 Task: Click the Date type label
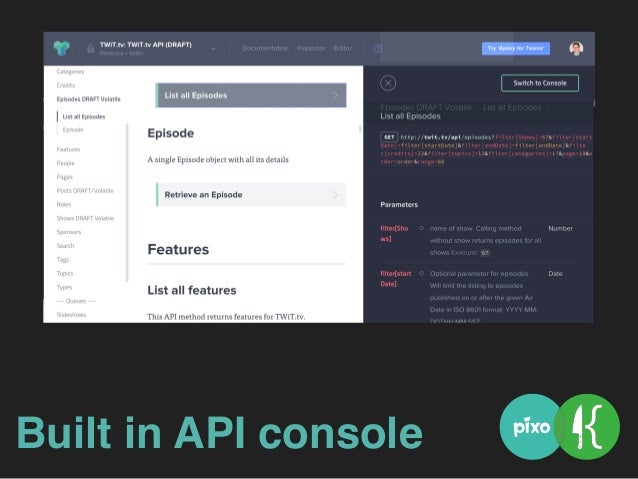555,274
